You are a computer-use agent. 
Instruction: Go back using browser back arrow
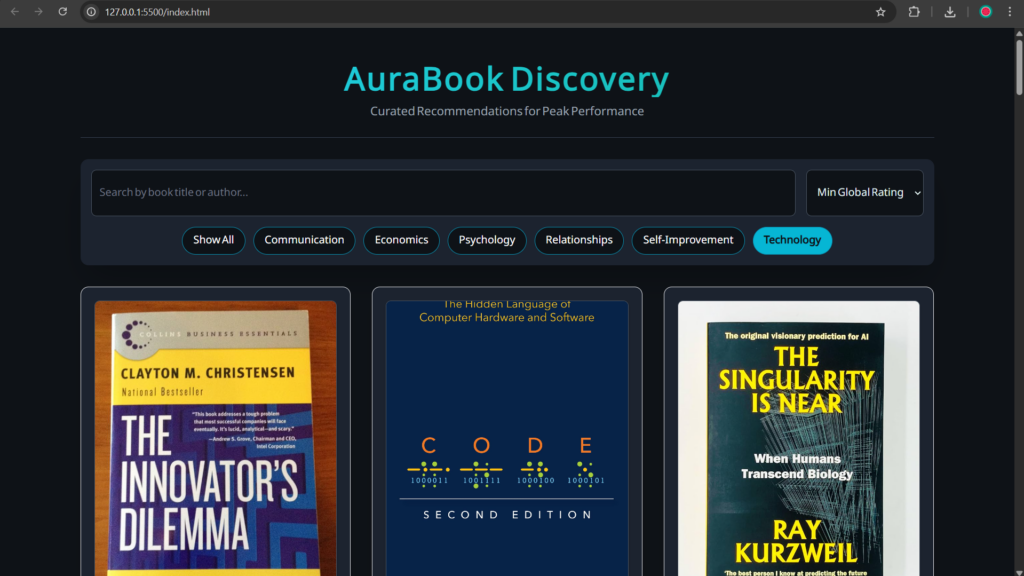14,12
